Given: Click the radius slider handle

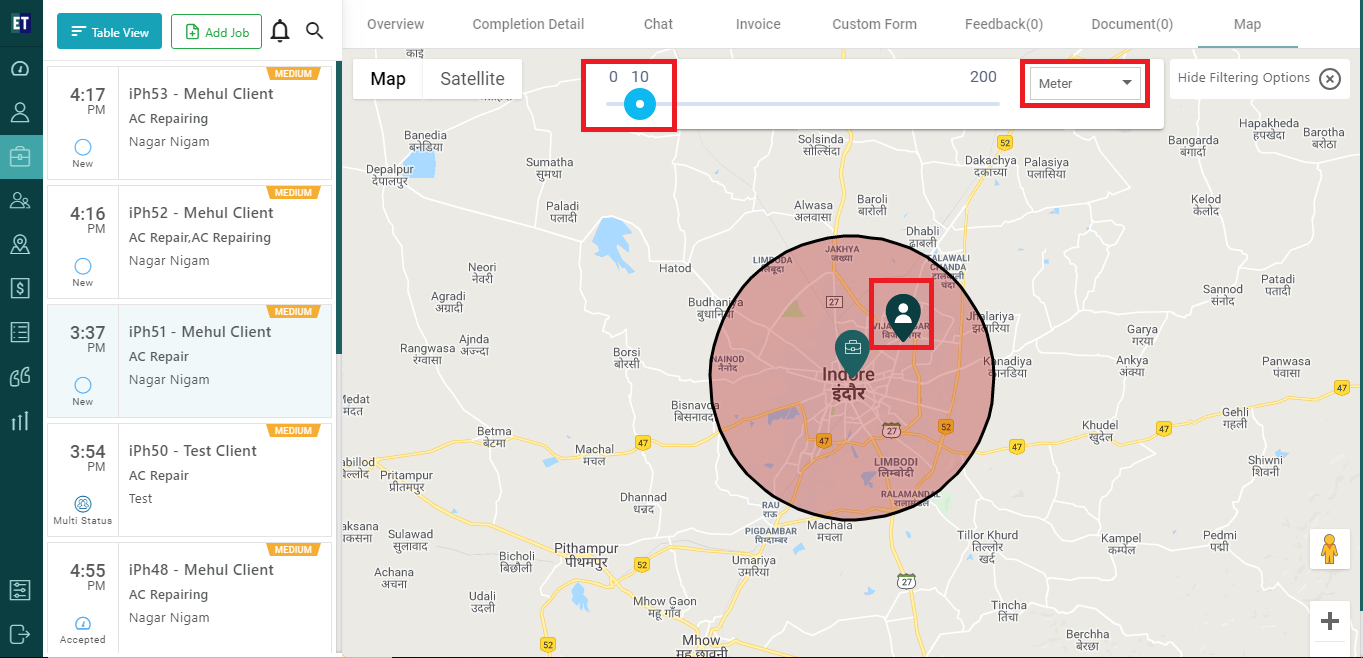Looking at the screenshot, I should (640, 103).
